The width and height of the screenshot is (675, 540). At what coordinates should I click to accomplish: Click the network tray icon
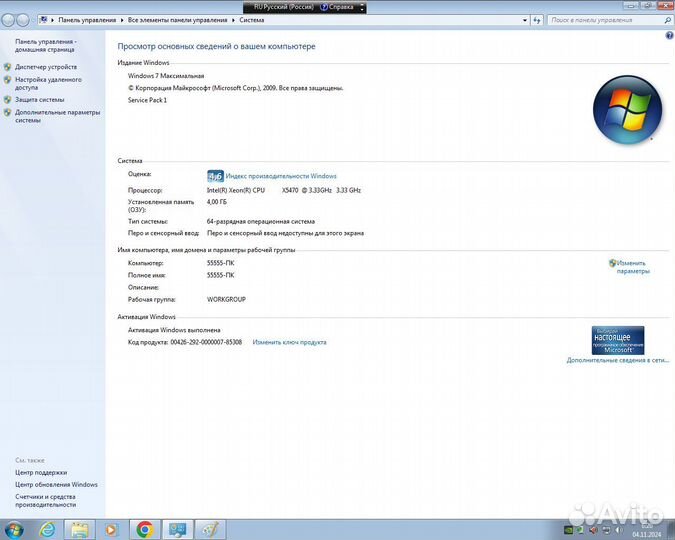[x=606, y=530]
